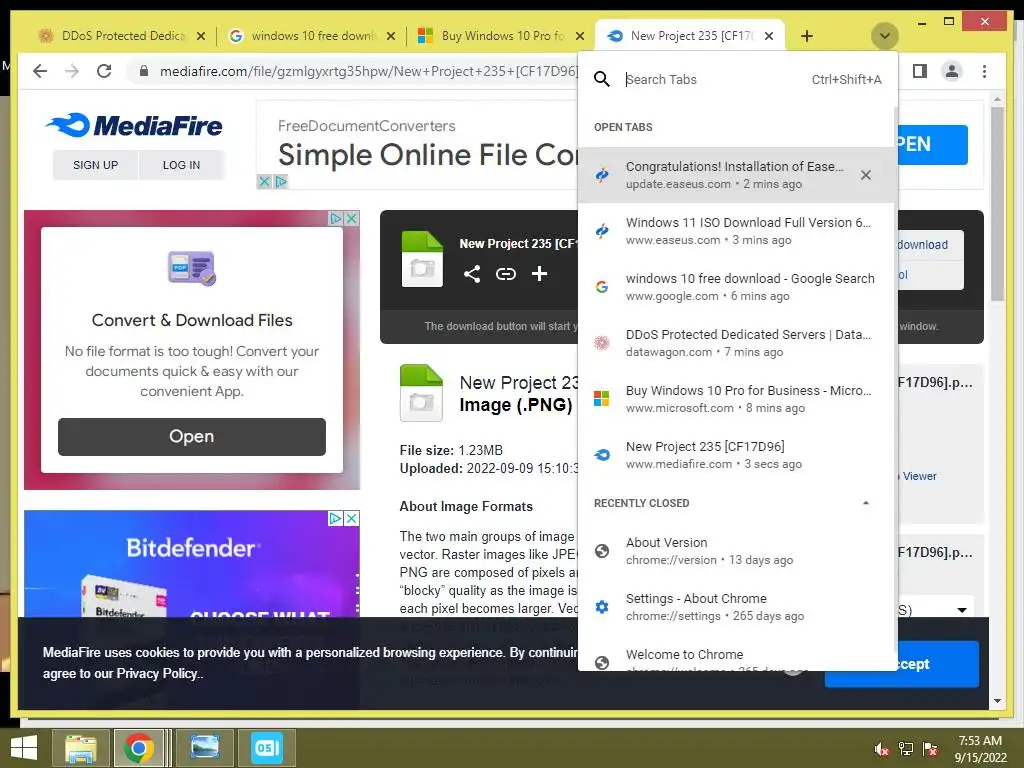Click the Action Center flag tray icon
Image resolution: width=1024 pixels, height=768 pixels.
pos(930,749)
